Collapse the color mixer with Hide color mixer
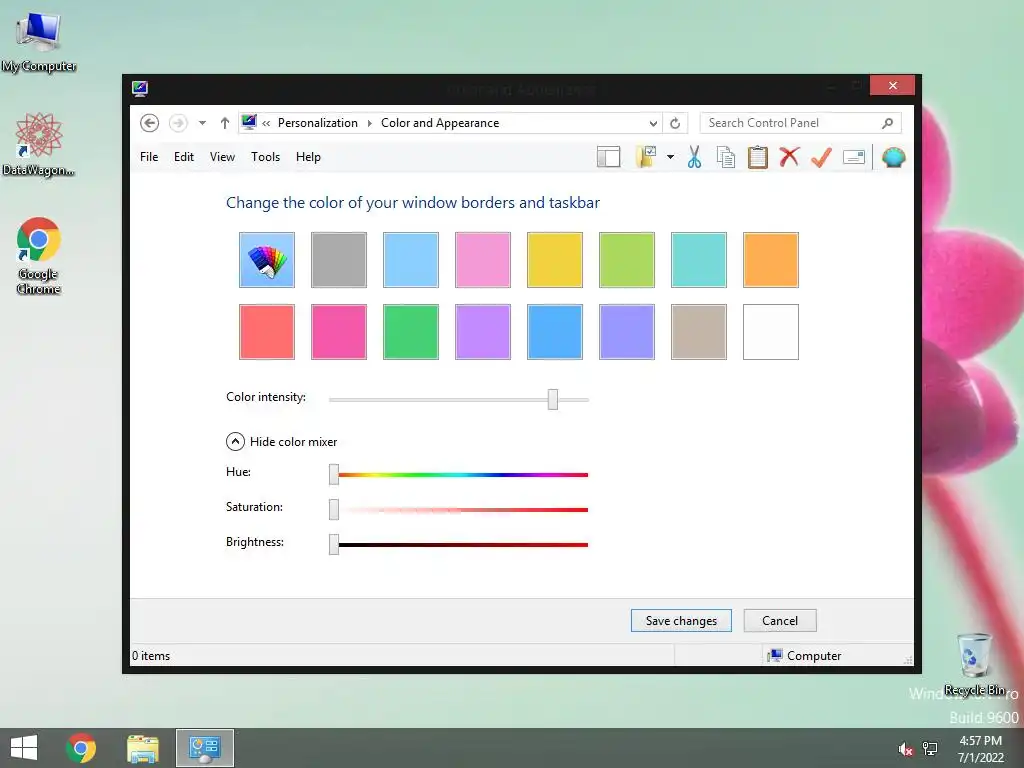This screenshot has height=768, width=1024. (x=281, y=442)
